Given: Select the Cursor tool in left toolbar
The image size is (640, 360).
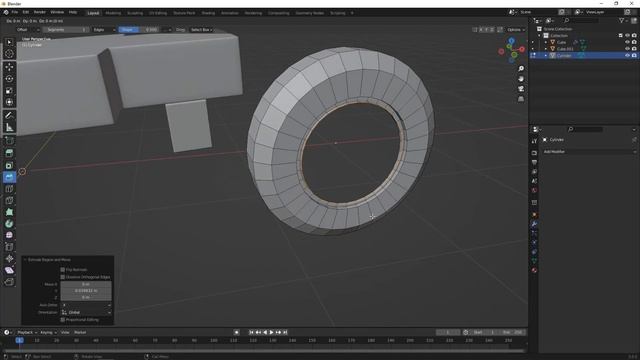Looking at the screenshot, I should click(9, 53).
